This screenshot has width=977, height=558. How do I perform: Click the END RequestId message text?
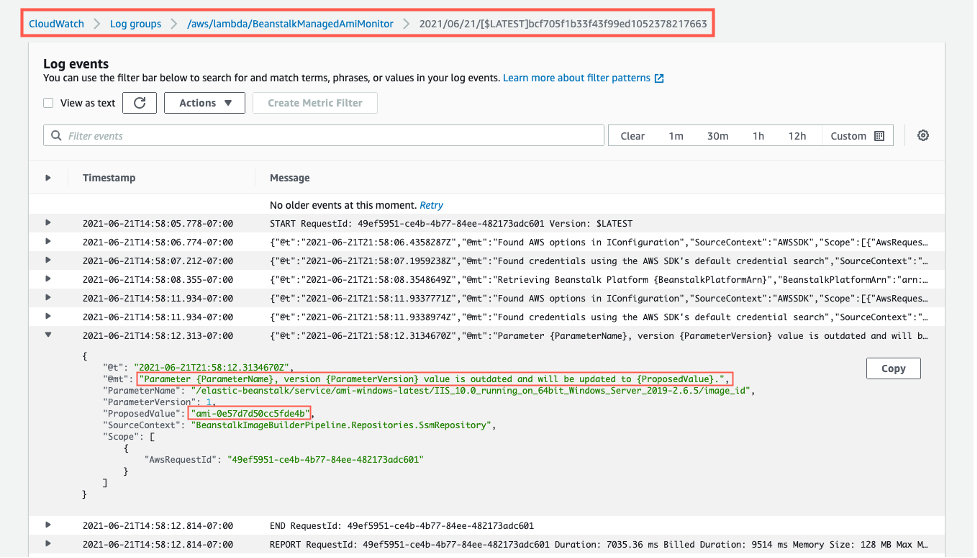pos(401,525)
